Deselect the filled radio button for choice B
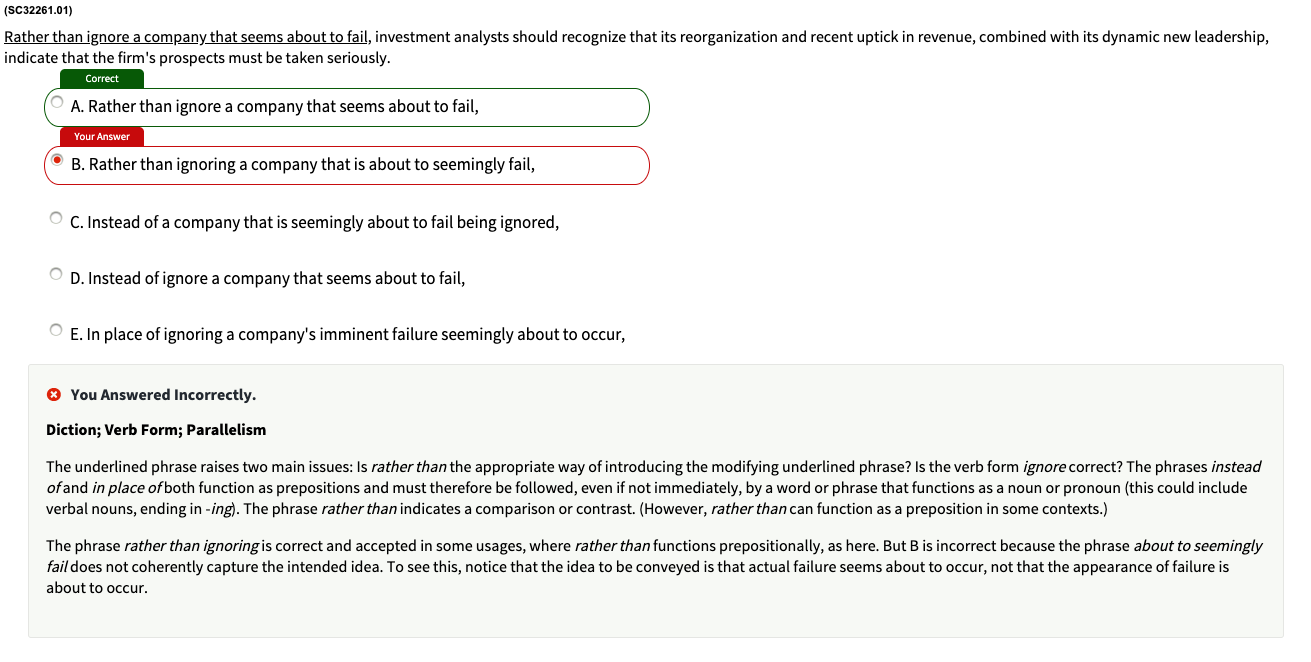 tap(56, 161)
